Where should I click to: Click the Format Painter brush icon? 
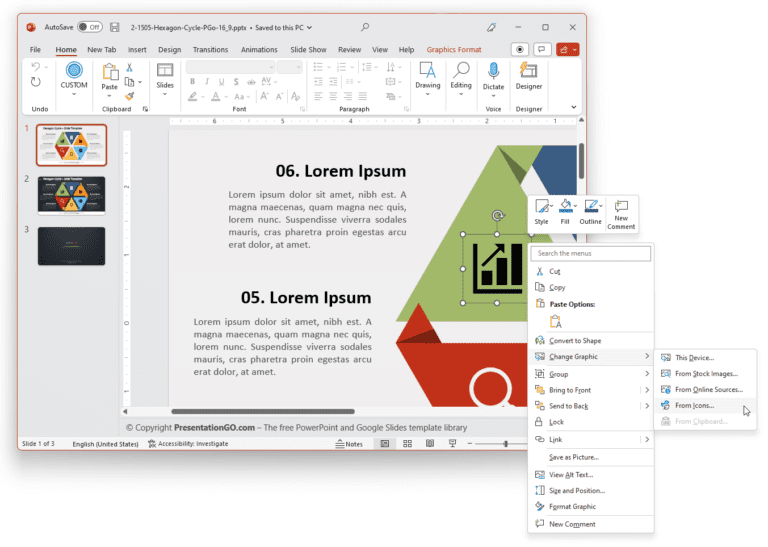click(x=129, y=96)
